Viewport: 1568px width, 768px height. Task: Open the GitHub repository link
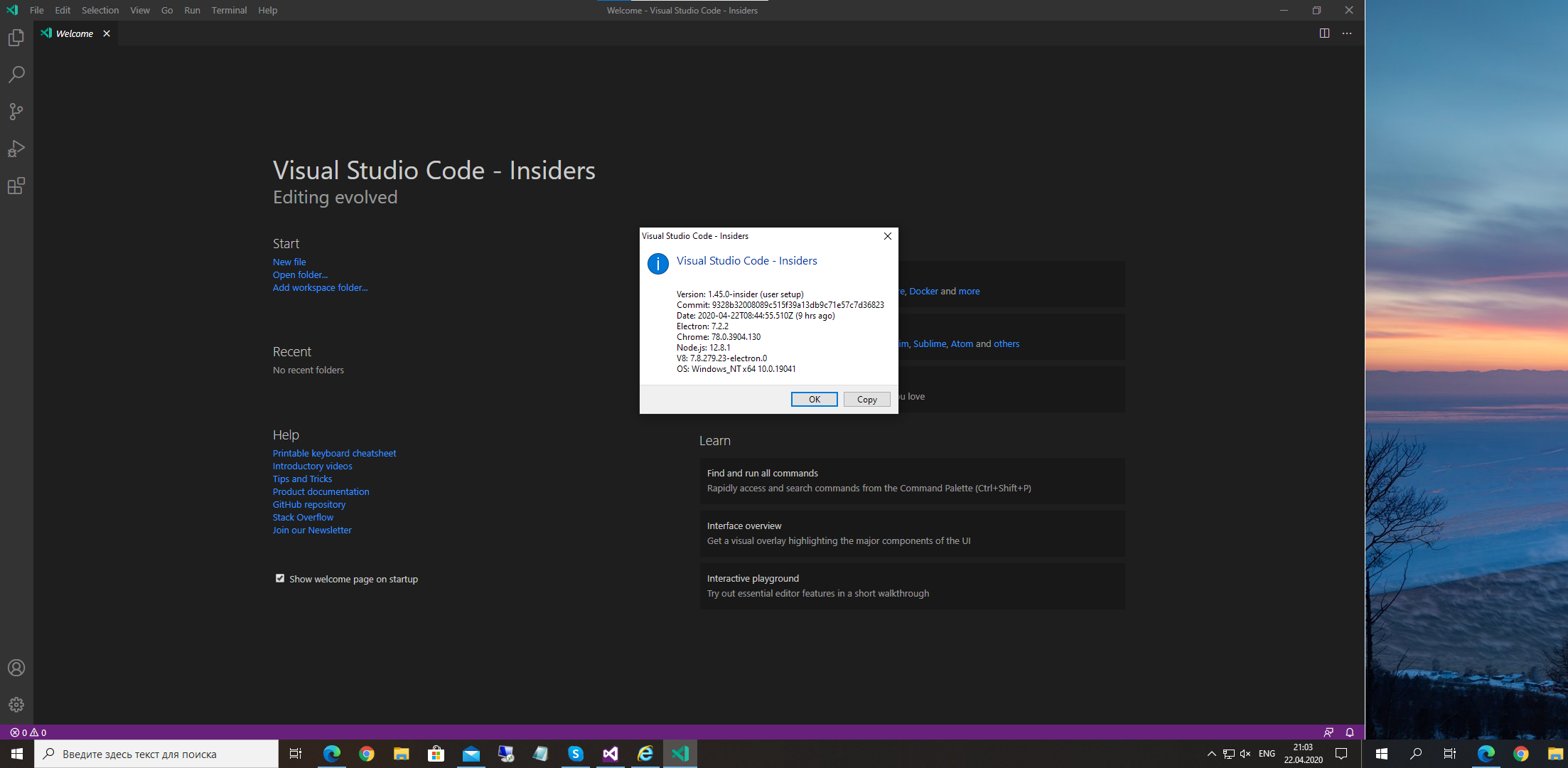click(x=309, y=504)
